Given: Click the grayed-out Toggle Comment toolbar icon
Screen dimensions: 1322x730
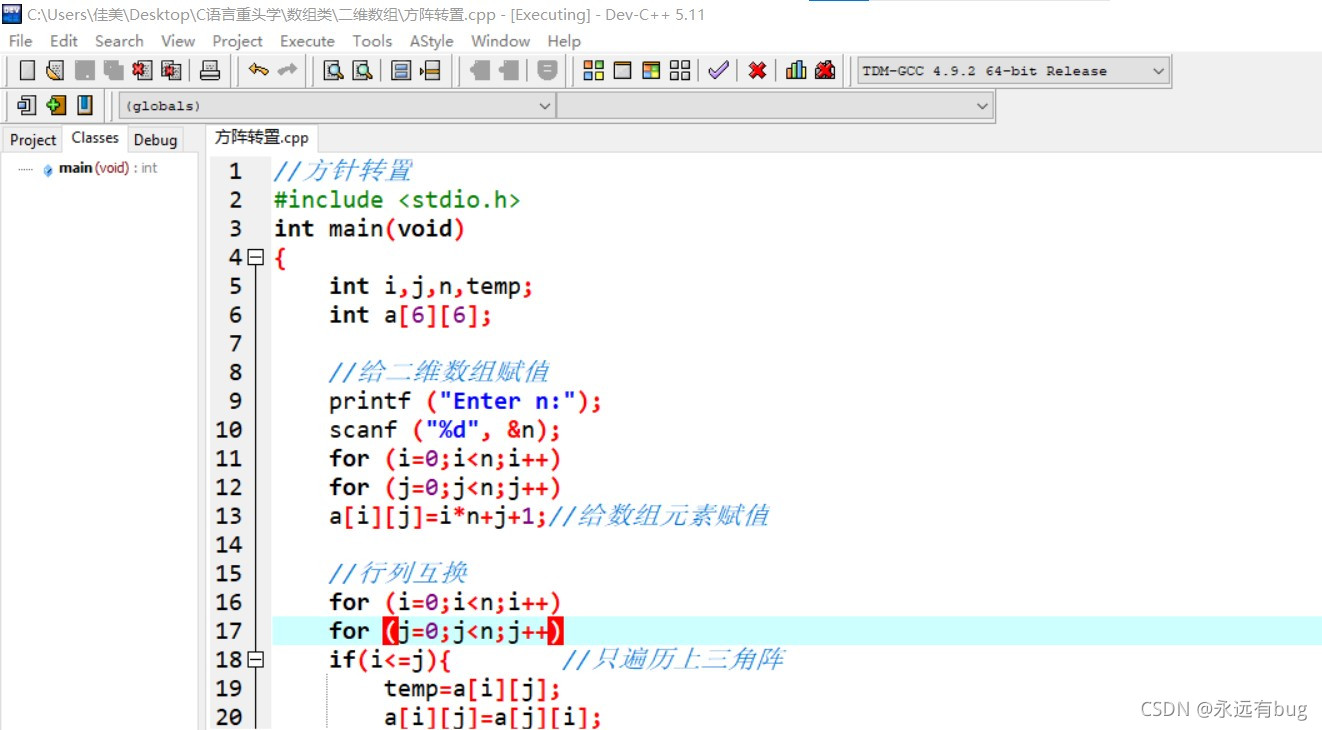Looking at the screenshot, I should pyautogui.click(x=547, y=71).
